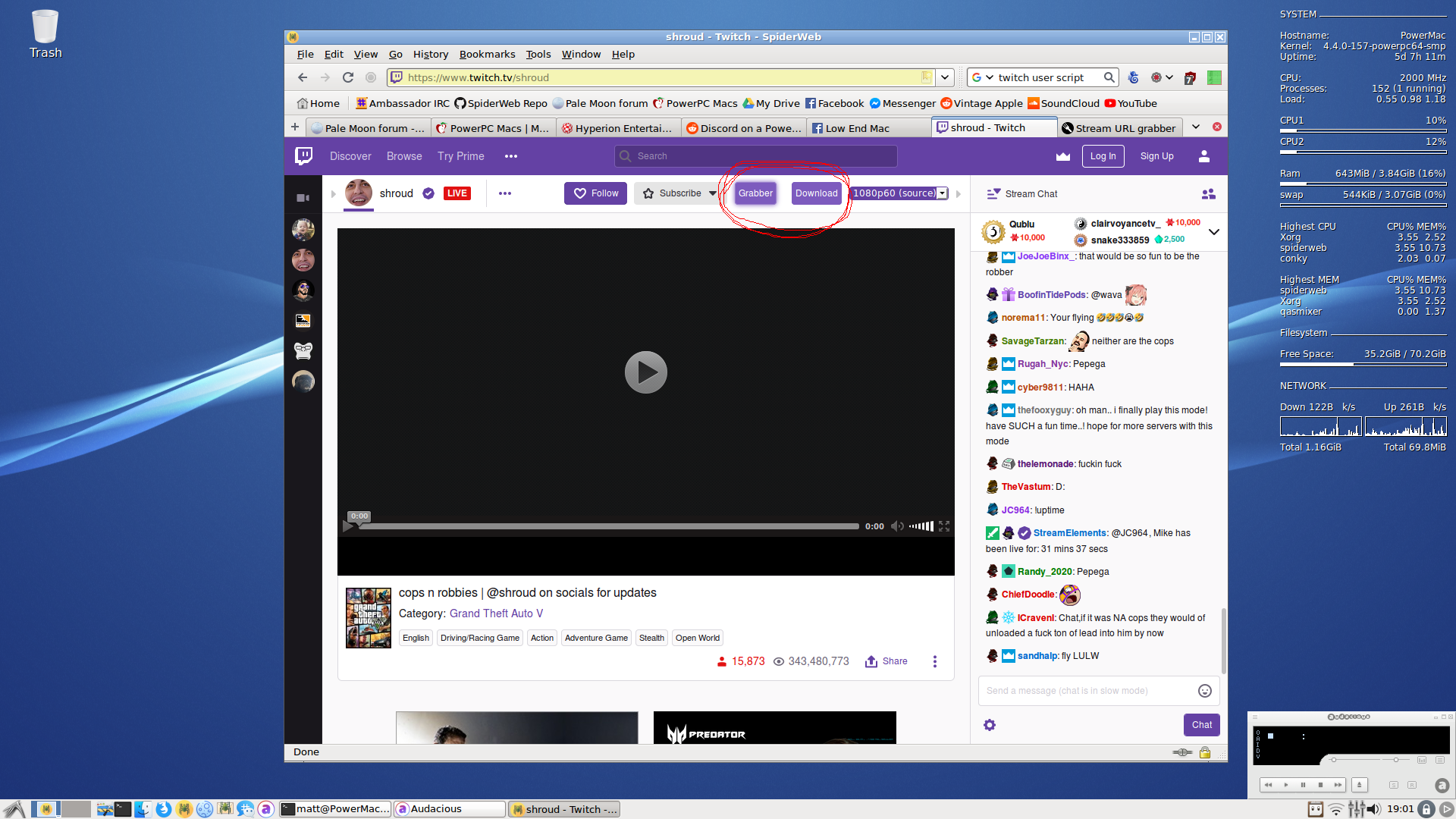
Task: Toggle the Follow heart button
Action: 595,193
